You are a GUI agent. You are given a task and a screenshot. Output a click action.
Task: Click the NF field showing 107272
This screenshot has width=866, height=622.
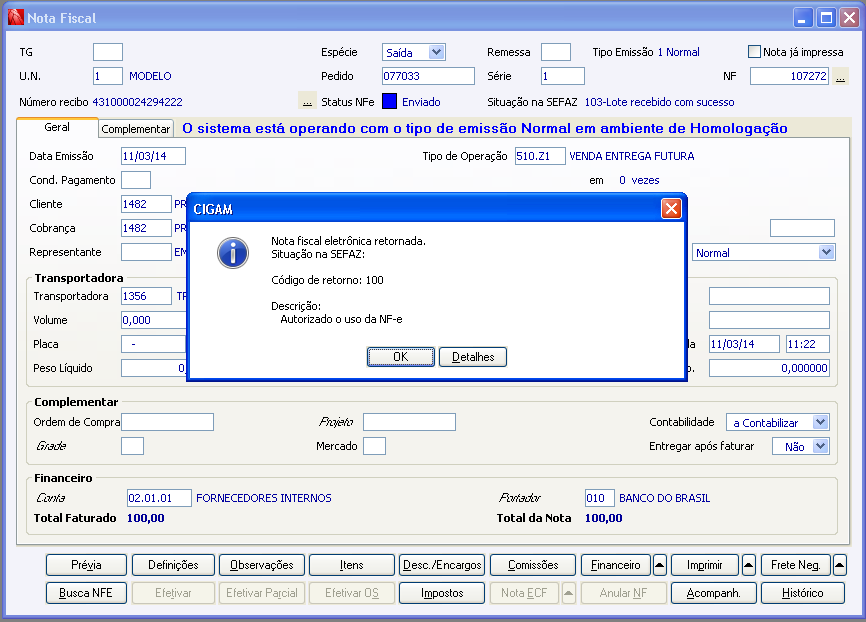click(790, 76)
